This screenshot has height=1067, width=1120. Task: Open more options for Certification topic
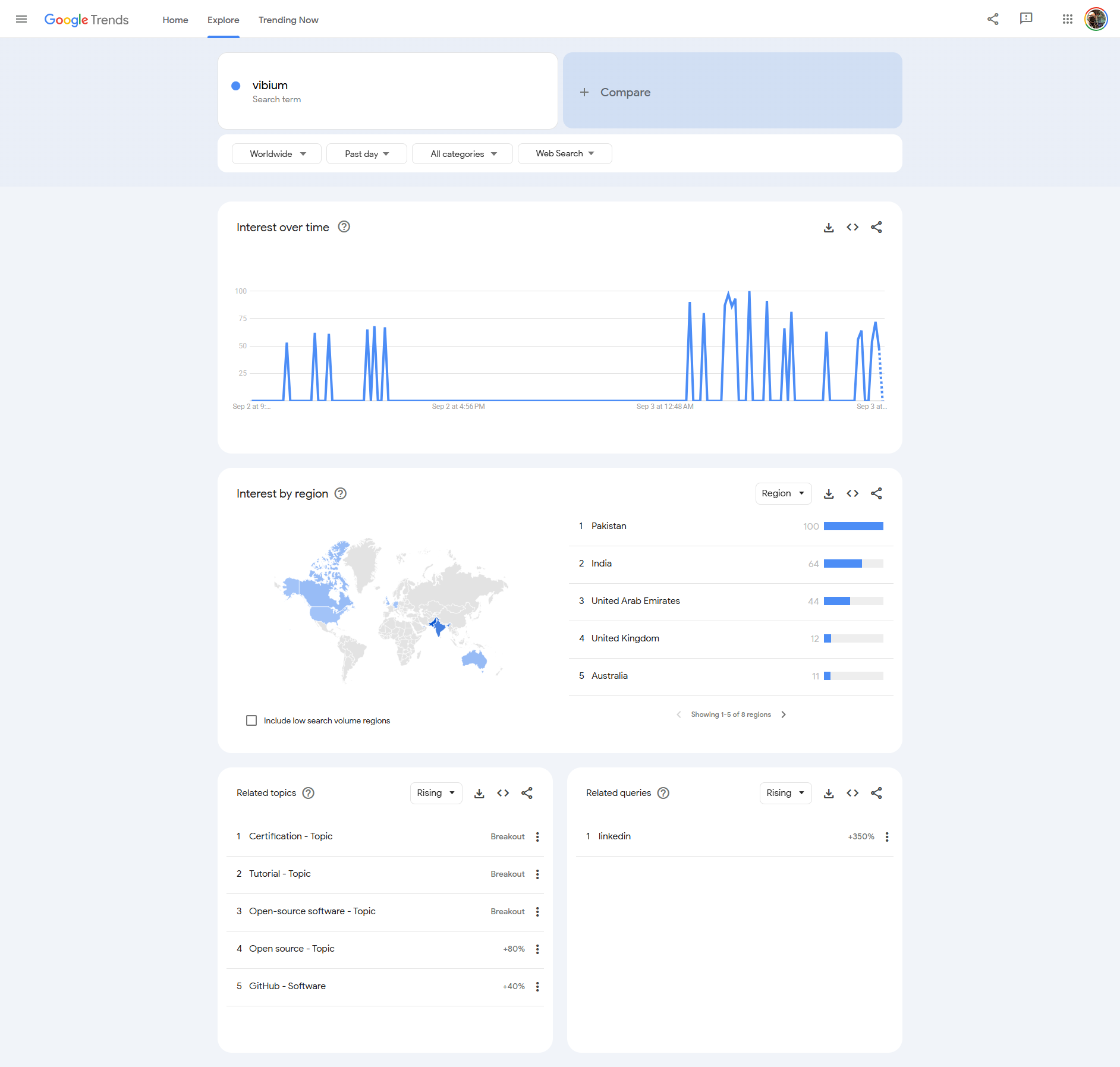click(537, 837)
